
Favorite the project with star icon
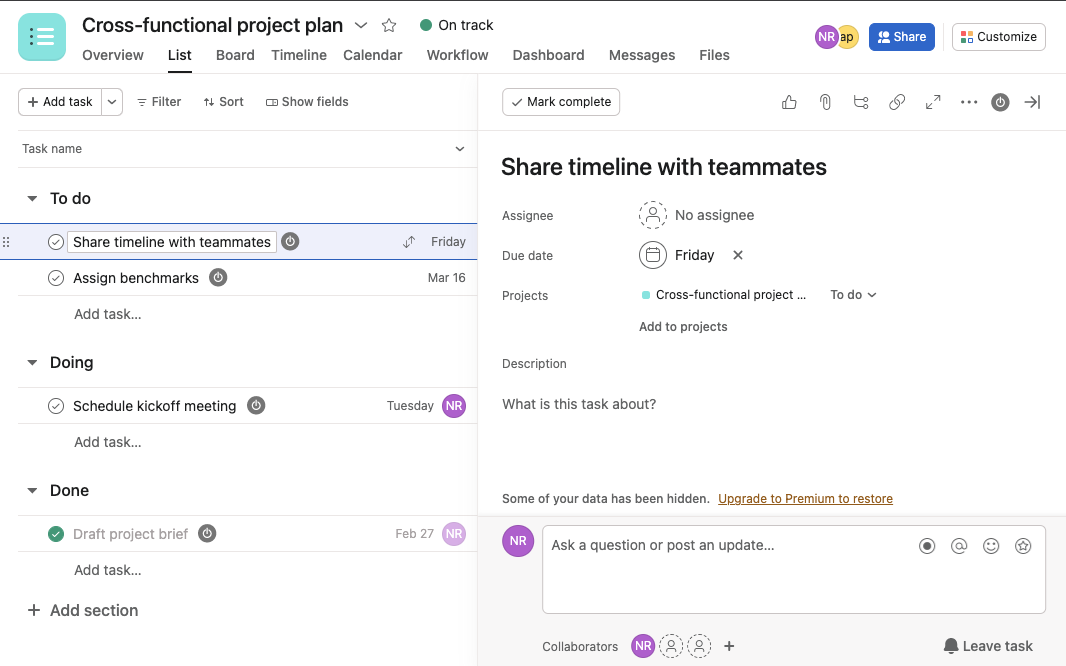[389, 26]
